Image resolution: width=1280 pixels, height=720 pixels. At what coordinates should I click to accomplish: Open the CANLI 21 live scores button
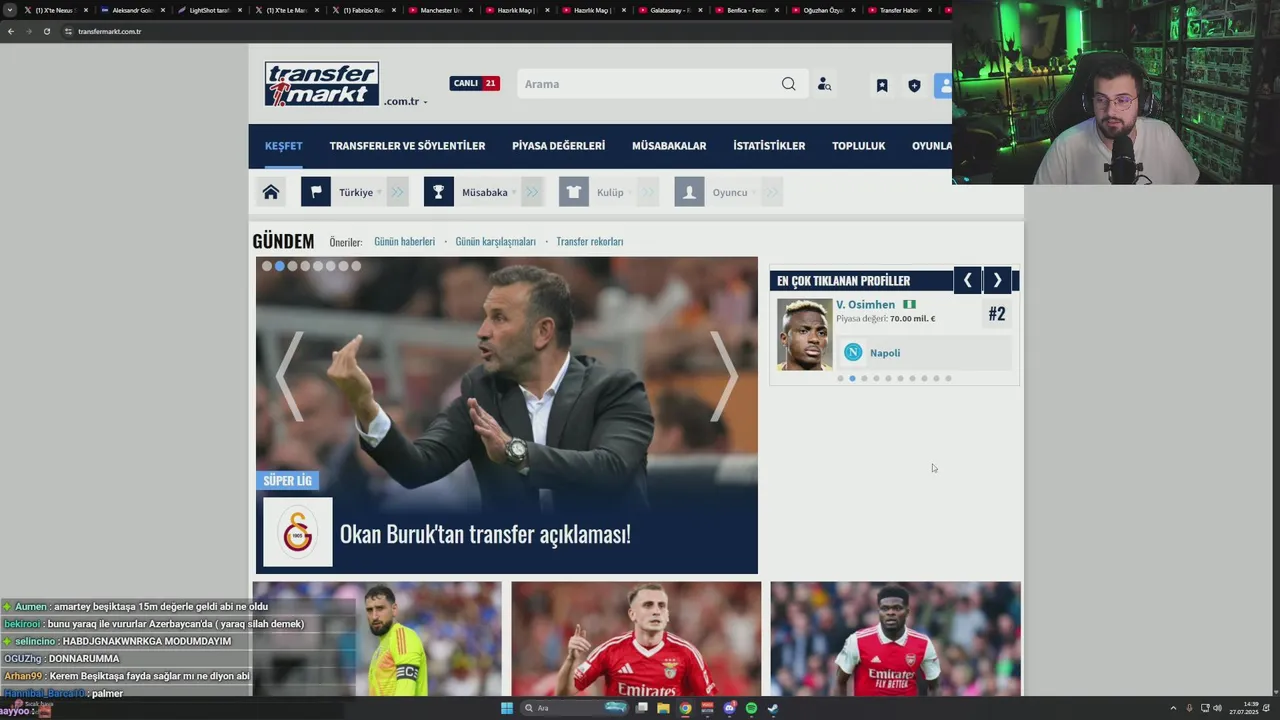coord(474,83)
